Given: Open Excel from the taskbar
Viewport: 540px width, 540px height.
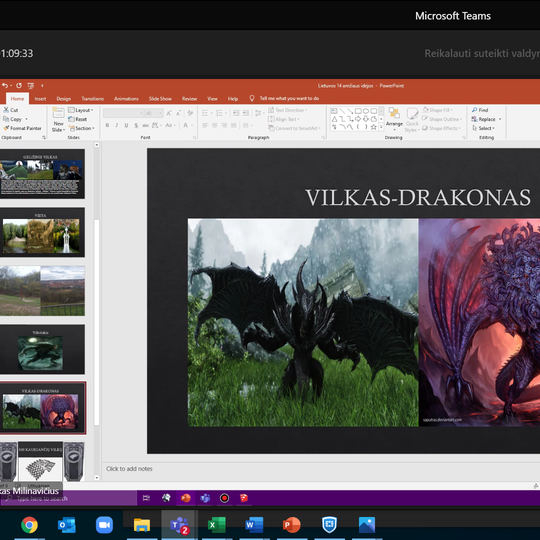Looking at the screenshot, I should point(217,525).
